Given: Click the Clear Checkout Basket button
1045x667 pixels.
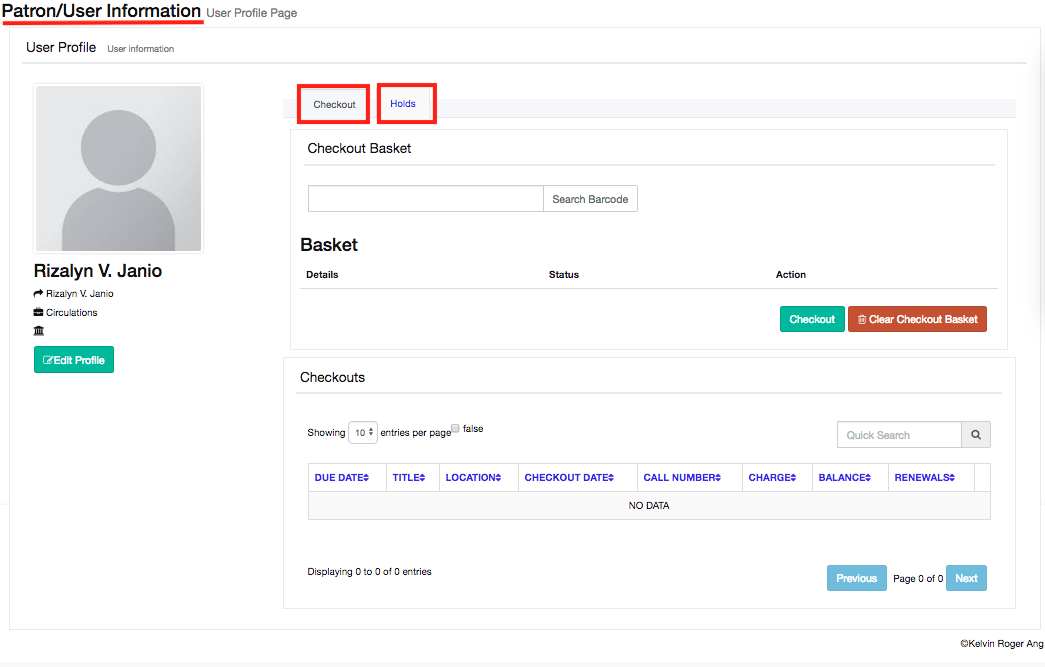Looking at the screenshot, I should (917, 319).
